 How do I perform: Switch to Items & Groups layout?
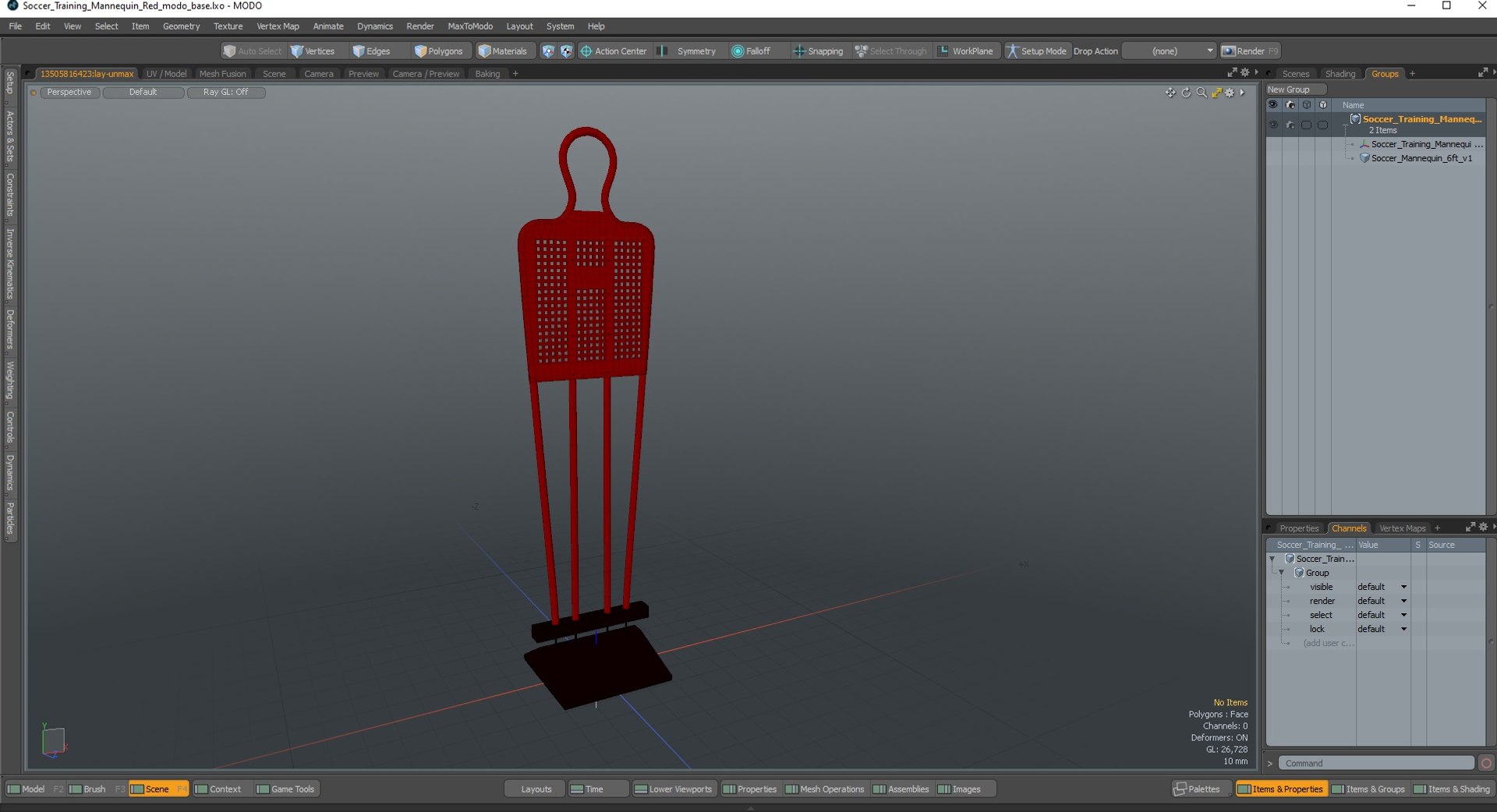[1368, 789]
